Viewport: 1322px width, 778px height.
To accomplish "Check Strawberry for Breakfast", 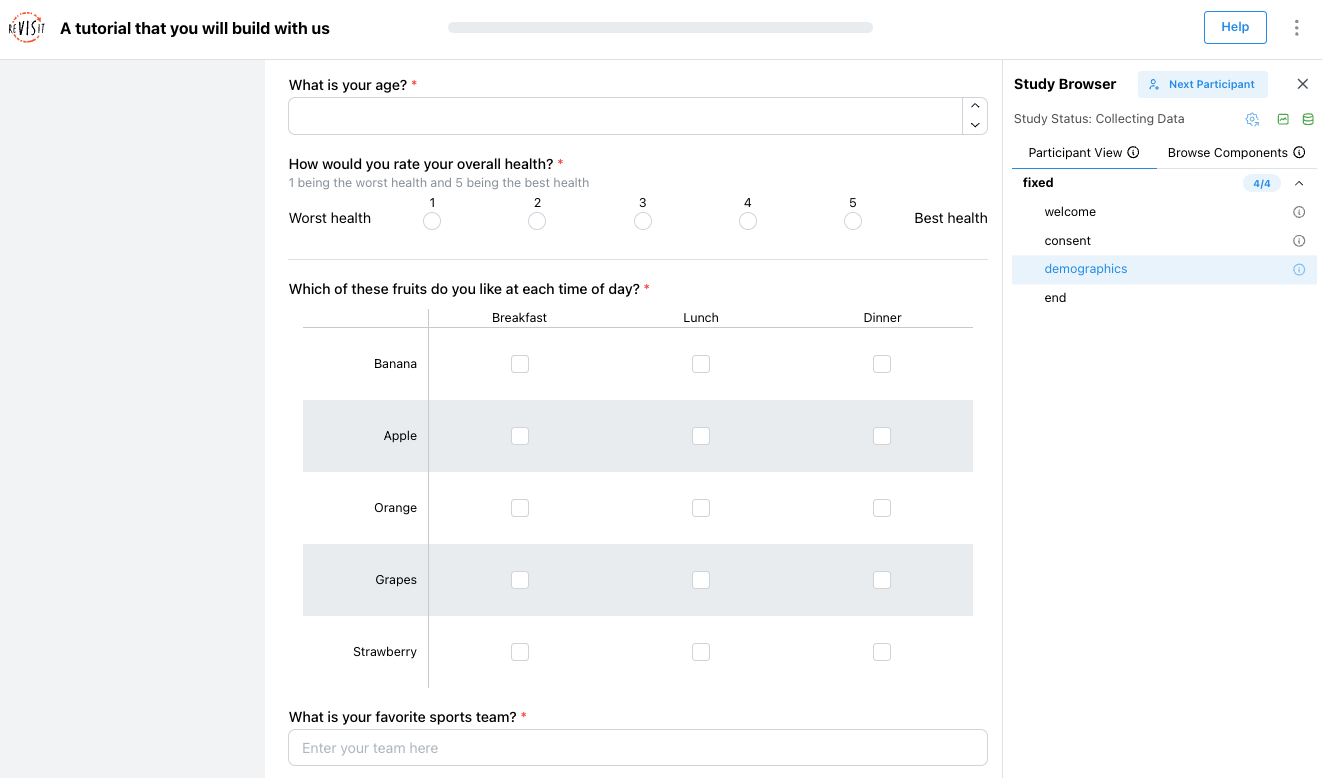I will point(520,652).
